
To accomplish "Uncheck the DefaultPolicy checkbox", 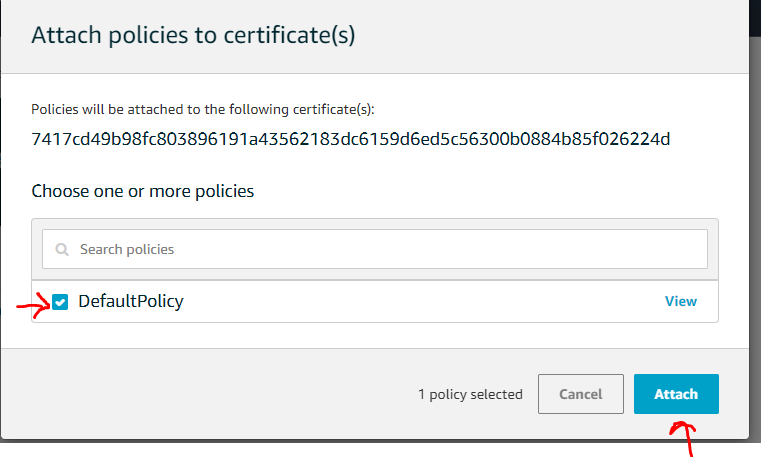I will [60, 302].
